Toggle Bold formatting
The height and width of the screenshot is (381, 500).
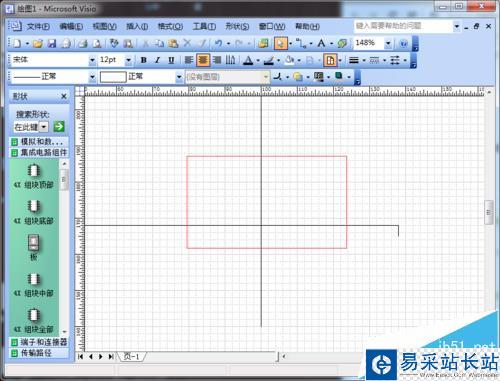[x=144, y=60]
